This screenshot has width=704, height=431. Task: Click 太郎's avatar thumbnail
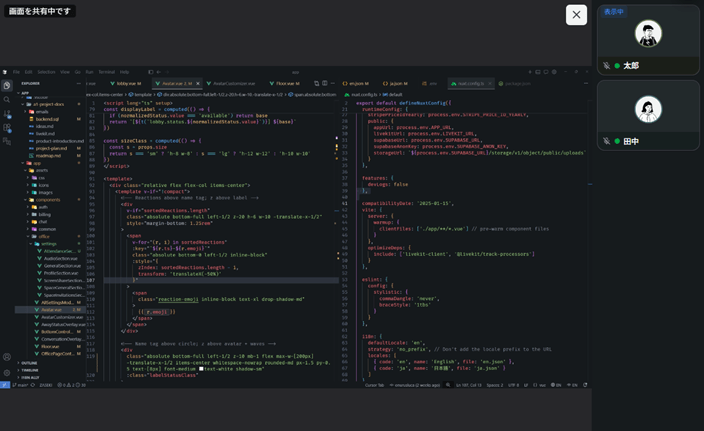[648, 34]
